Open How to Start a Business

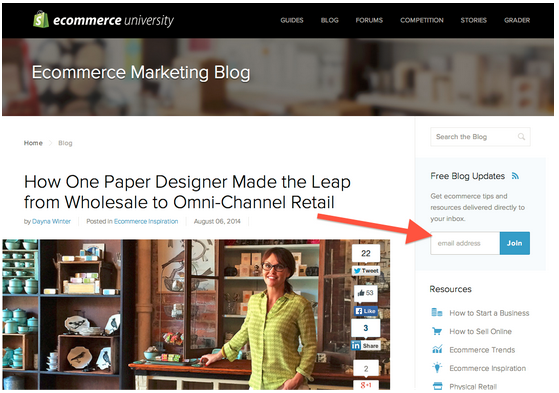pyautogui.click(x=489, y=313)
